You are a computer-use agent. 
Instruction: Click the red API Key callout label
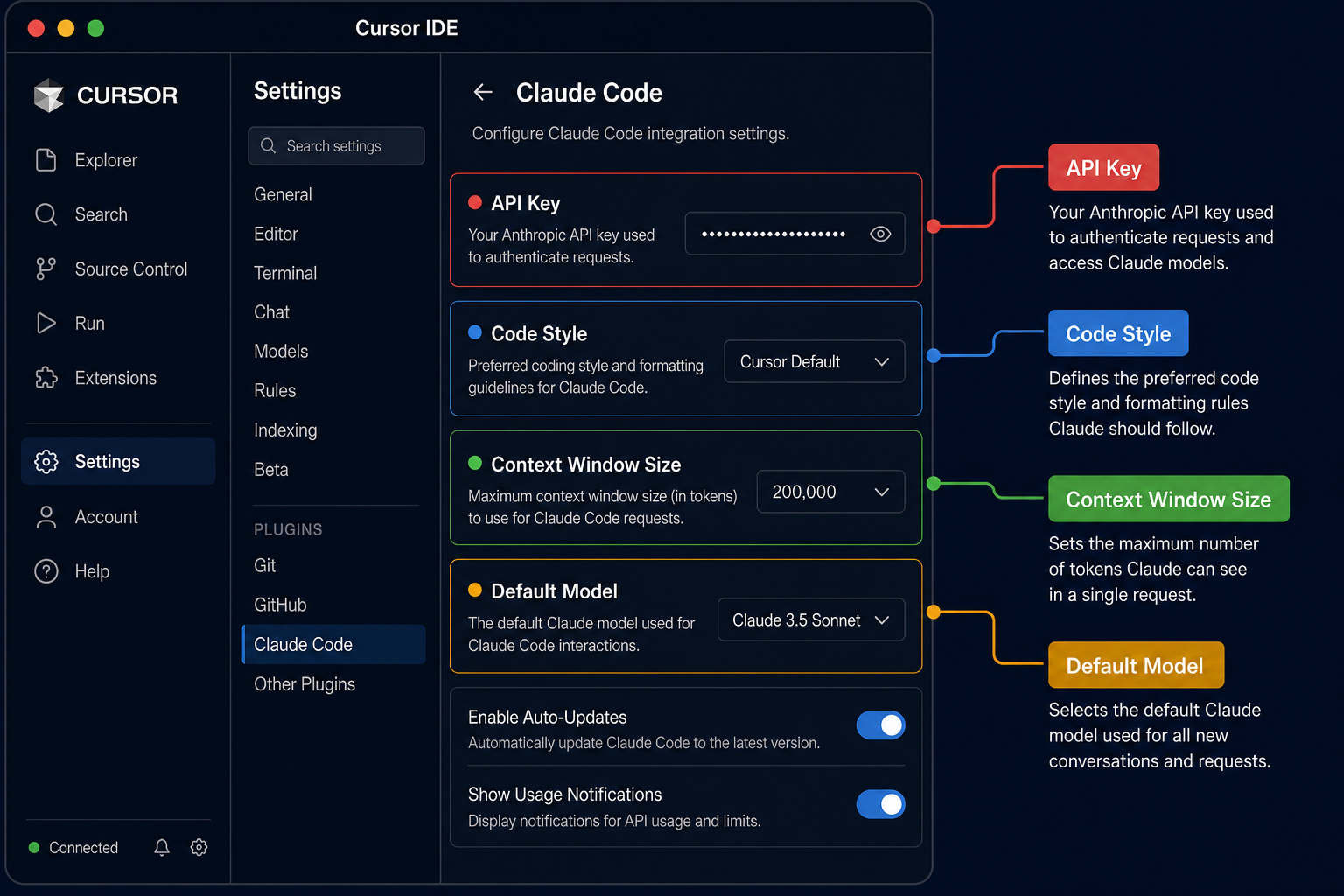click(1103, 167)
